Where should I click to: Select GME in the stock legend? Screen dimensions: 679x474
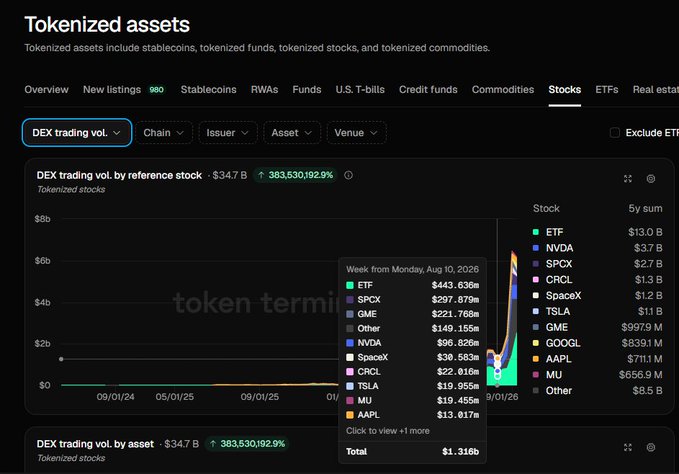pyautogui.click(x=556, y=327)
